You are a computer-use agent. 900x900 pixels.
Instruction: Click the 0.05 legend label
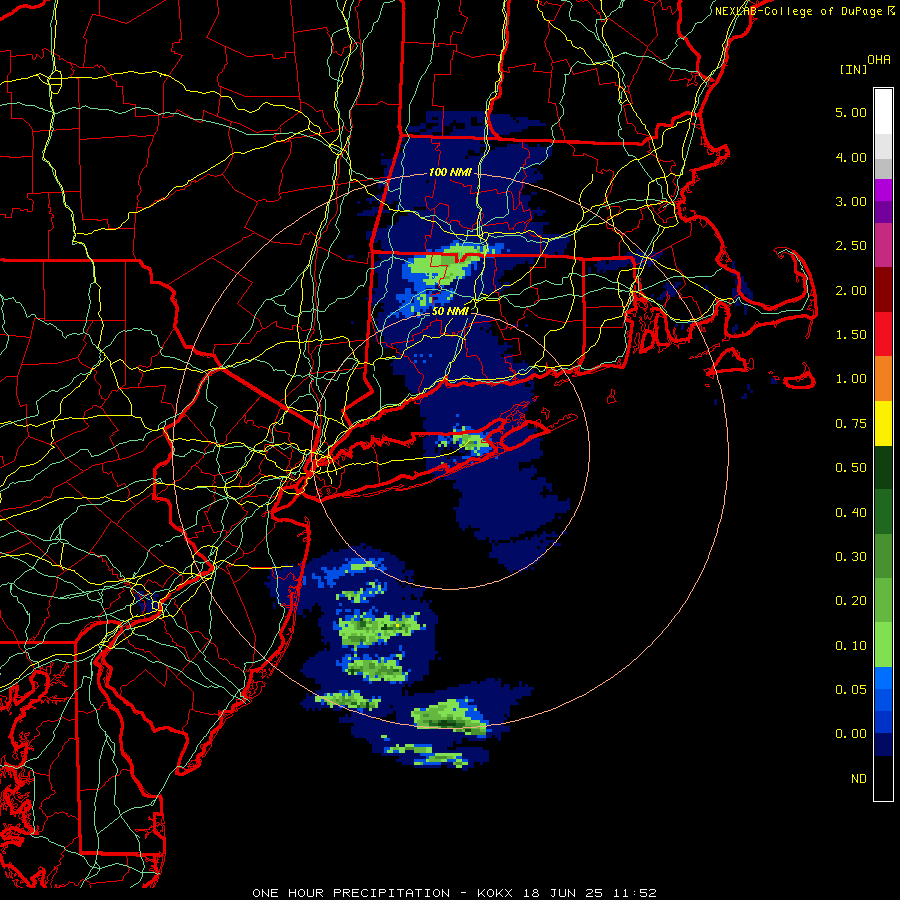851,690
